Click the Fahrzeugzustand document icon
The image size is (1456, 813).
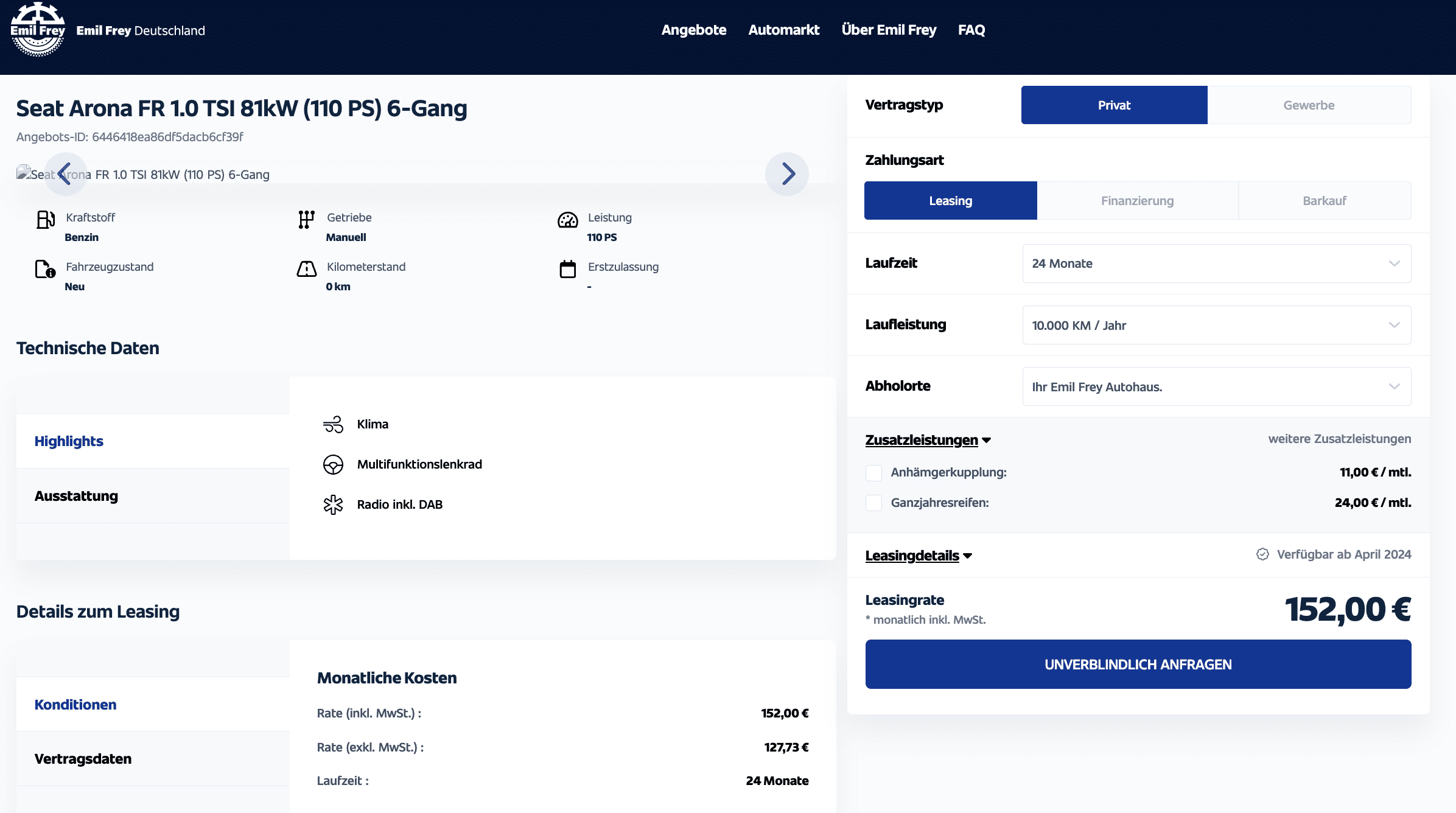[46, 269]
